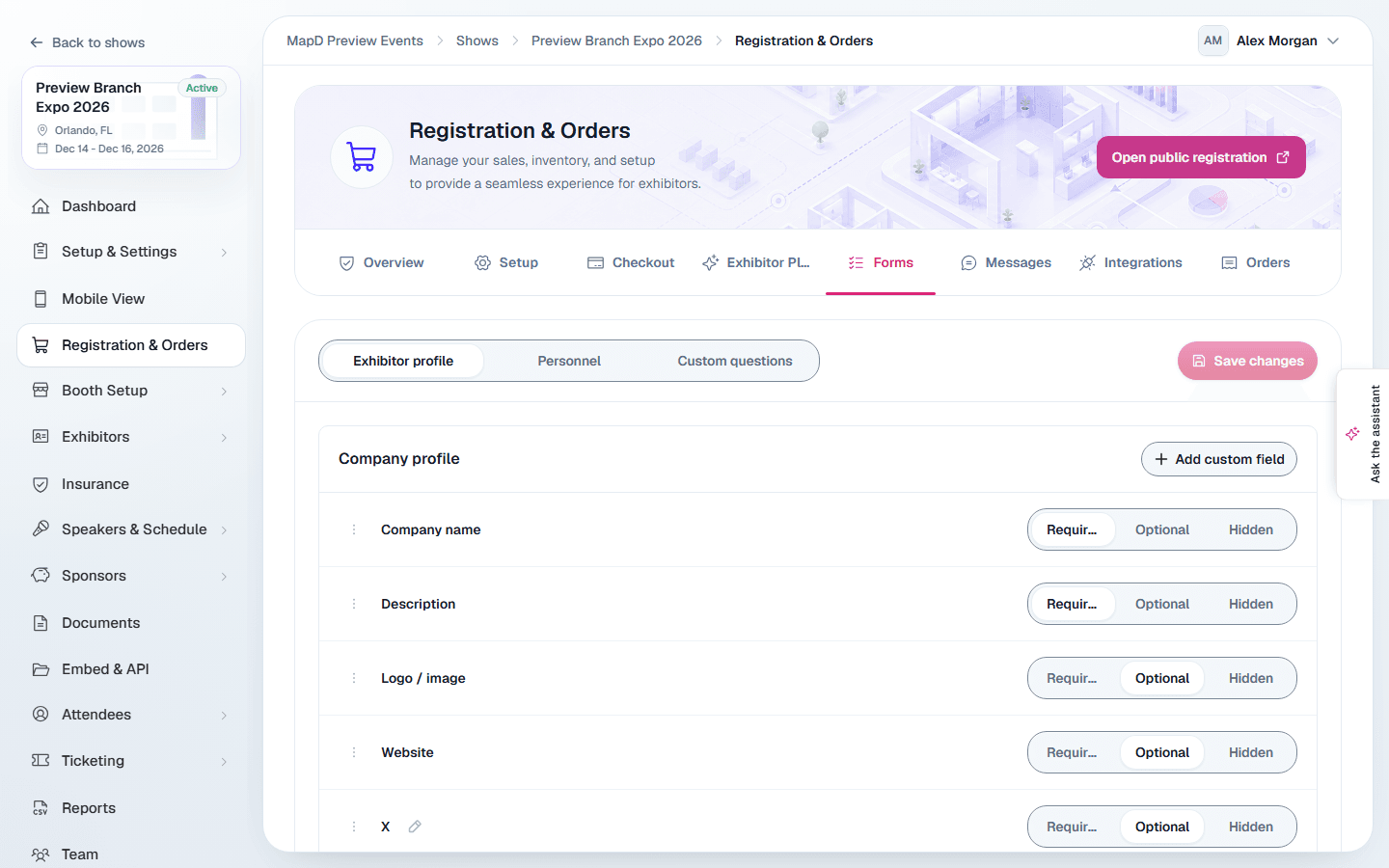The height and width of the screenshot is (868, 1389).
Task: Click Add custom field button
Action: coord(1219,459)
